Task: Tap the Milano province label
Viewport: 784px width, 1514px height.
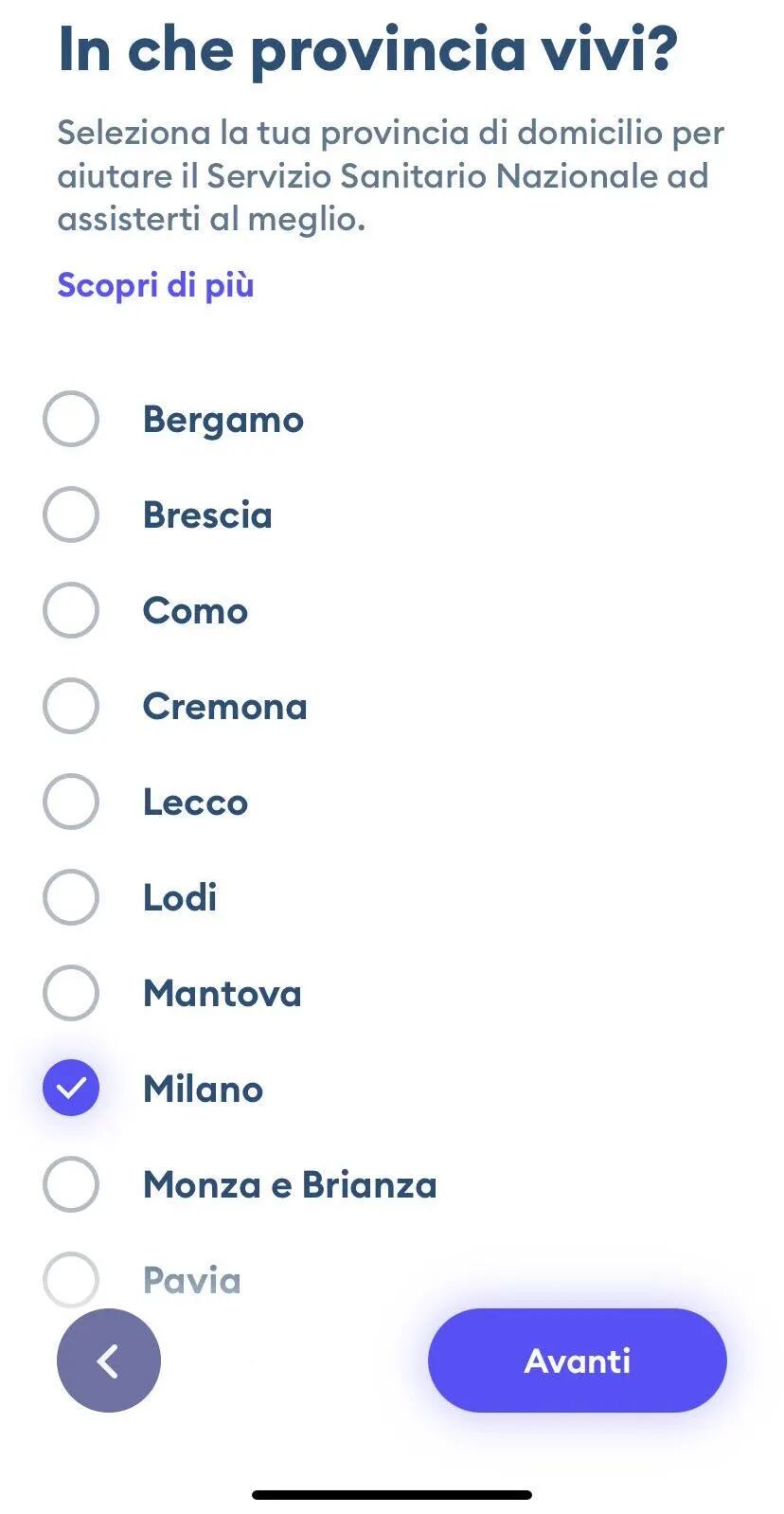Action: click(x=203, y=1090)
